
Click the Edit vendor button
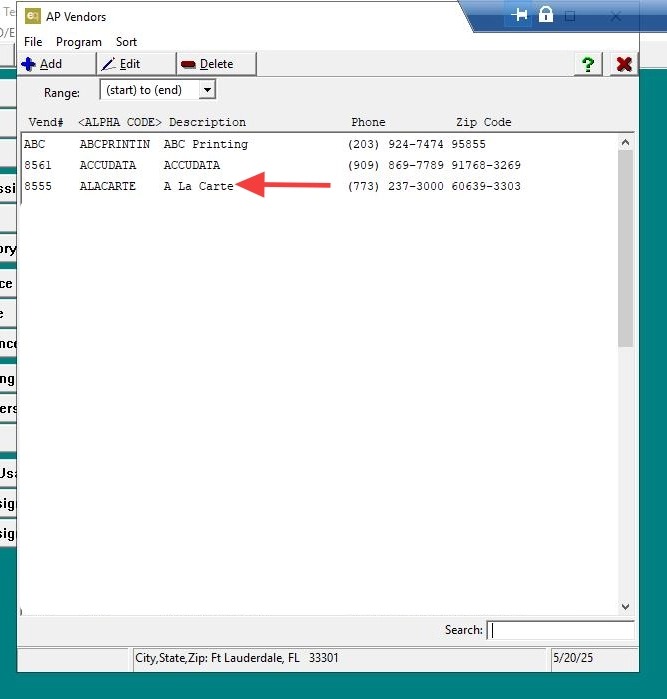point(136,64)
